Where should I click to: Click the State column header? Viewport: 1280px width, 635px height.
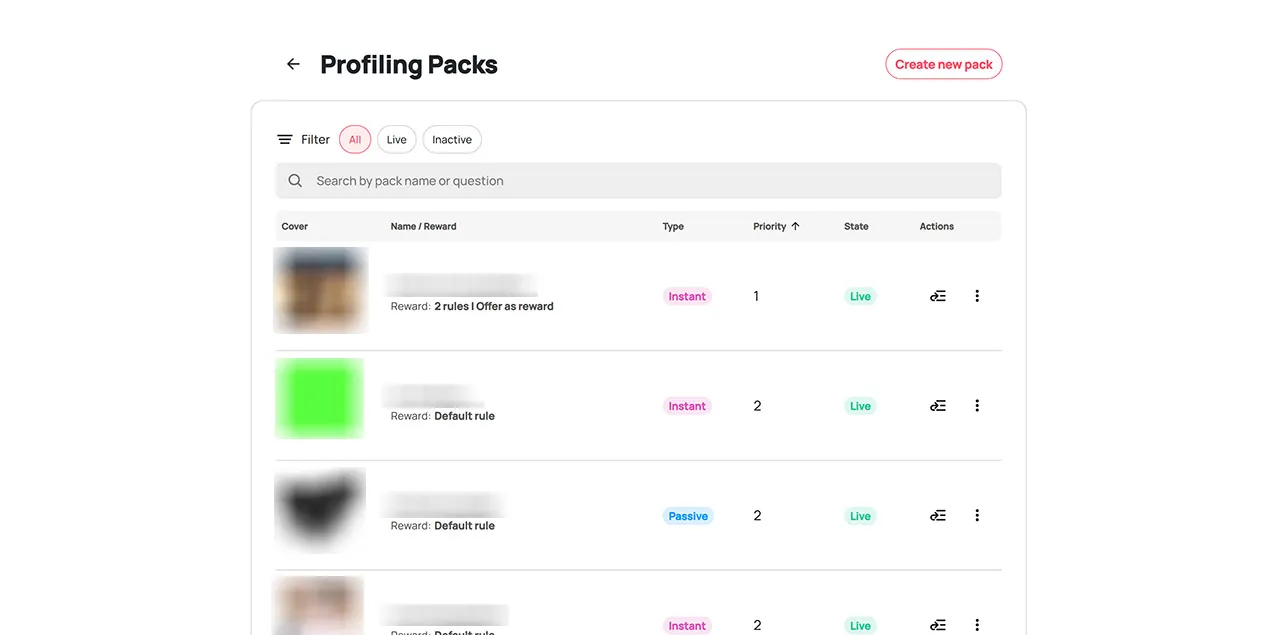(856, 226)
